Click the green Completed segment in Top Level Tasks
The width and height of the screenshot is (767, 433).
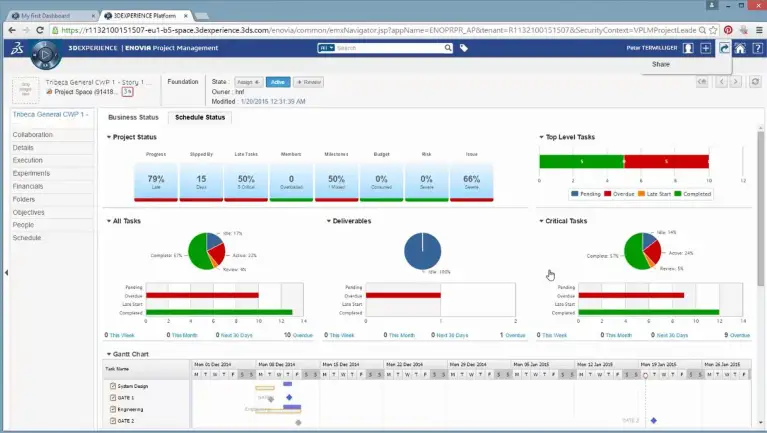coord(581,161)
